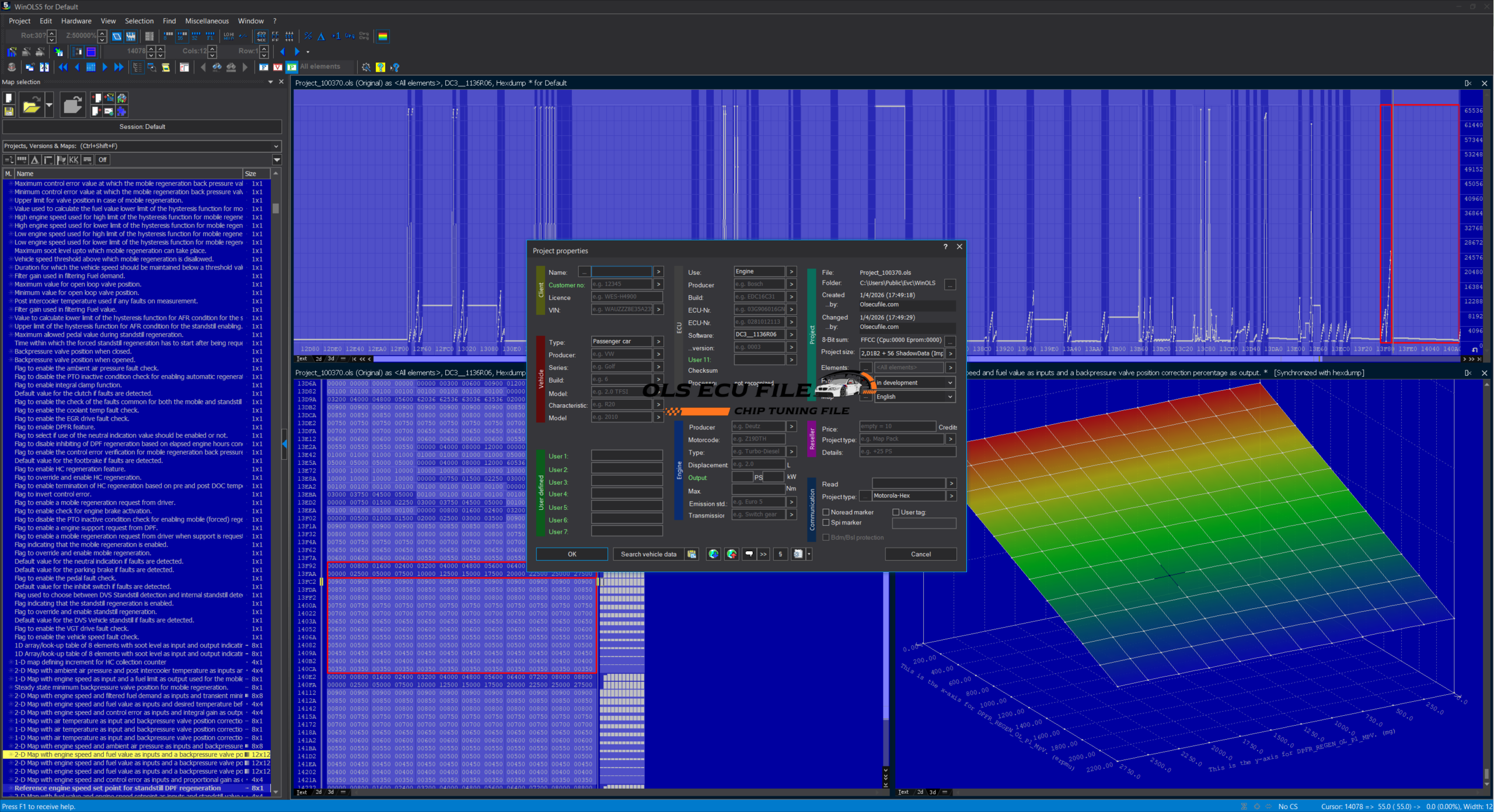Image resolution: width=1494 pixels, height=812 pixels.
Task: Click the globe download icon in the dialog
Action: (x=713, y=554)
